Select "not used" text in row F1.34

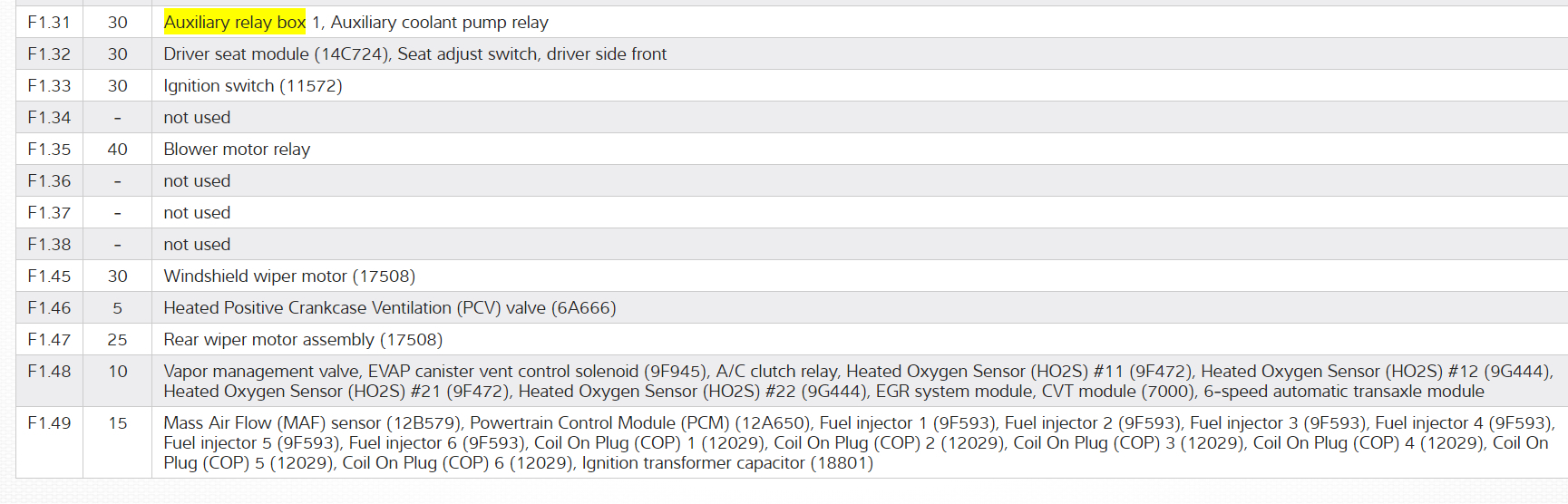tap(197, 118)
